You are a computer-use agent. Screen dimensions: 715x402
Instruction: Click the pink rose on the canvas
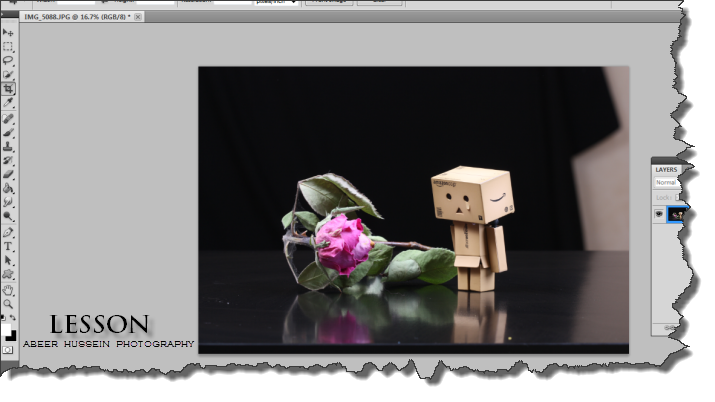pos(342,244)
